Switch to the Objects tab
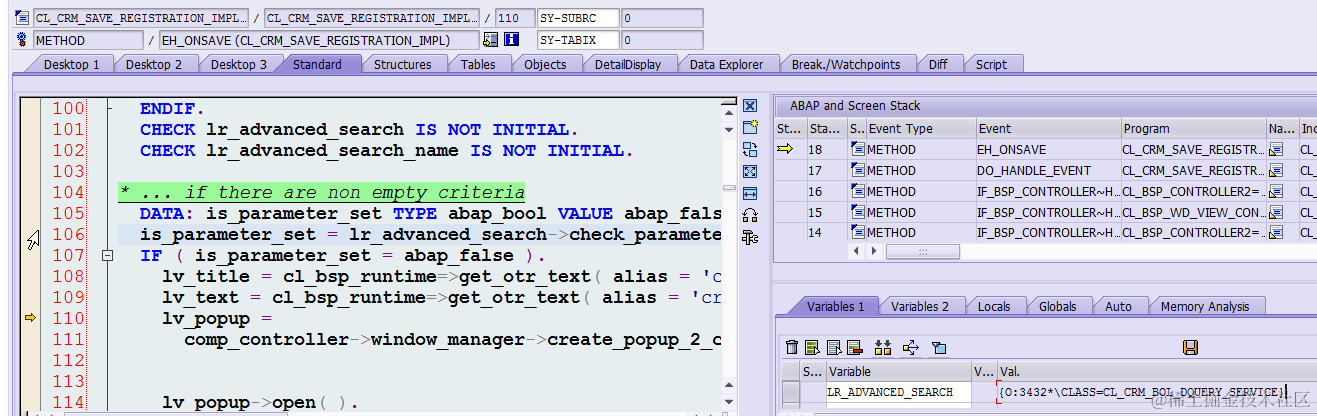The width and height of the screenshot is (1317, 416). pyautogui.click(x=546, y=64)
